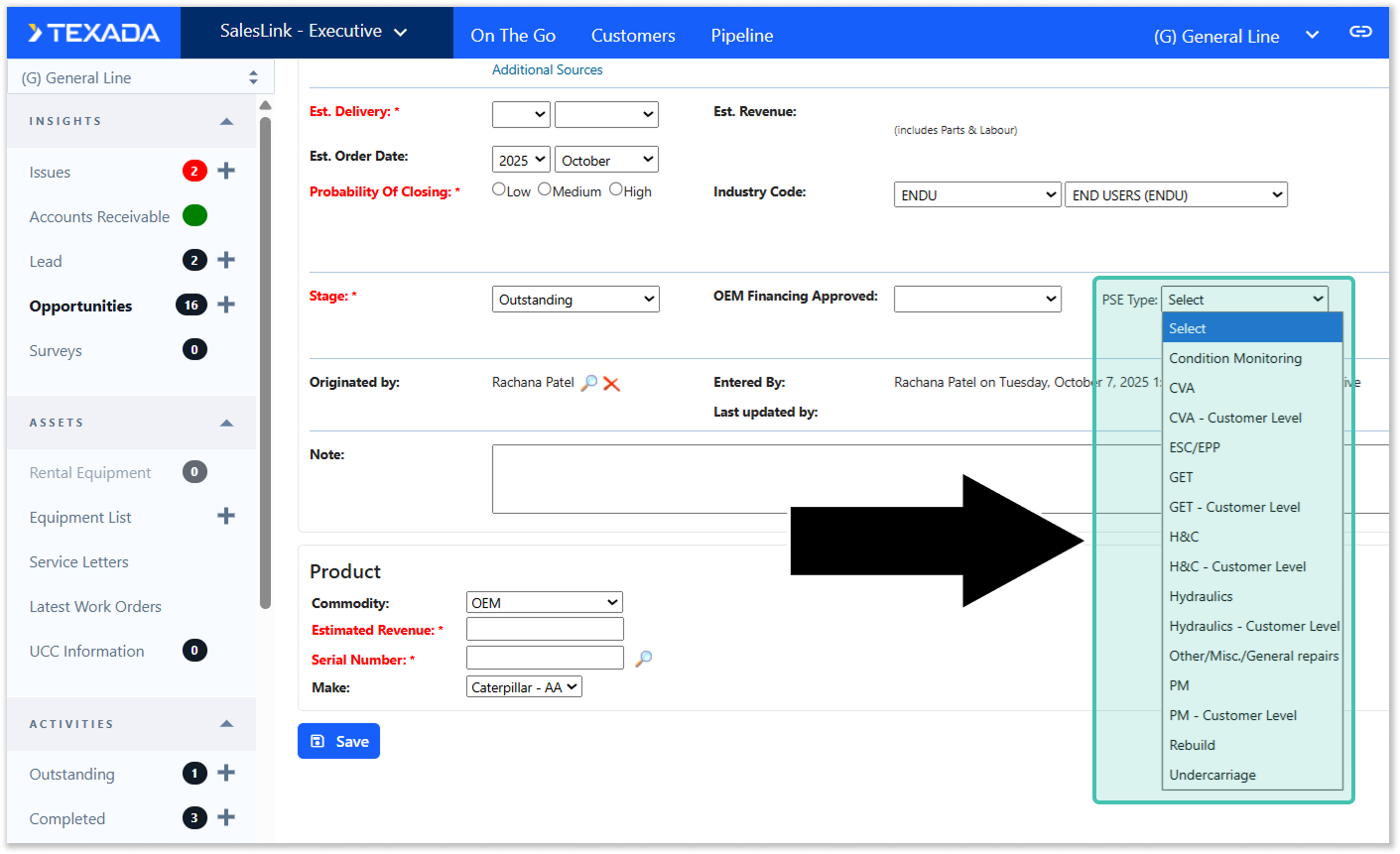Click the link icon in top bar

click(x=1360, y=32)
